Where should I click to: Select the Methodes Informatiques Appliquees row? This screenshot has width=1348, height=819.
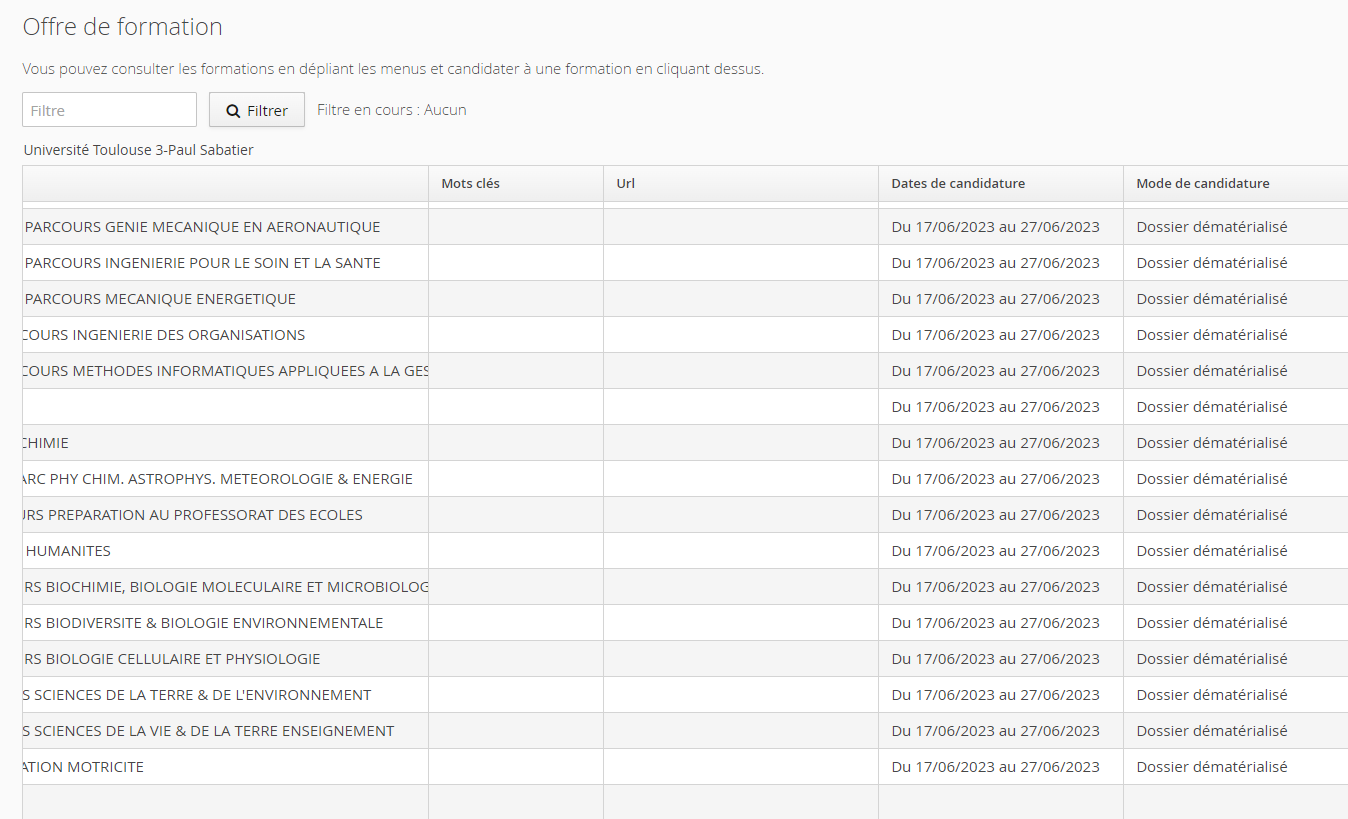[x=225, y=371]
